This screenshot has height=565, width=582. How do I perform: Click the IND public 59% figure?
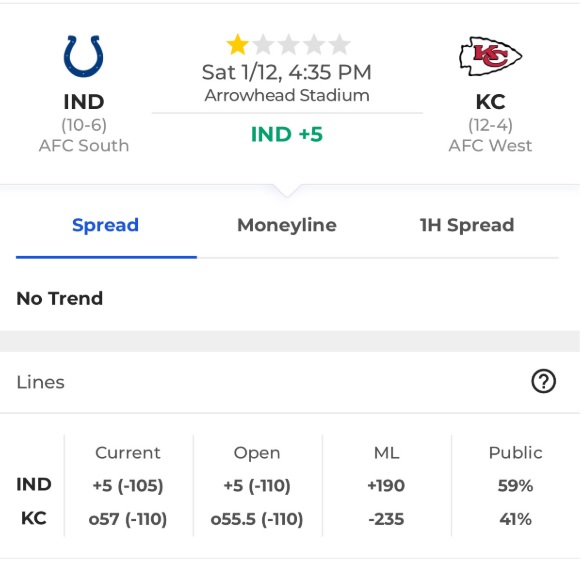(x=515, y=486)
